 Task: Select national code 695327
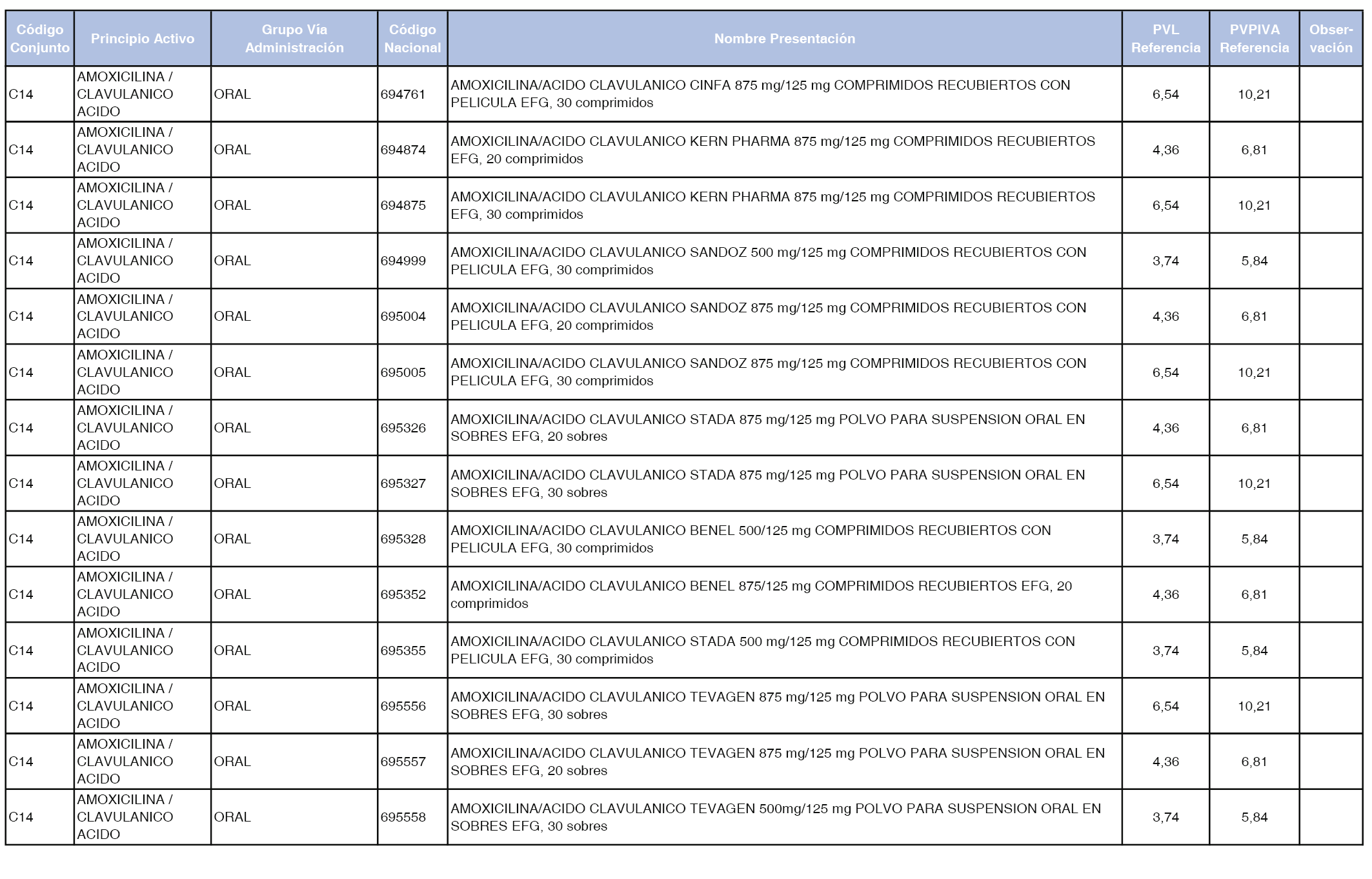tap(403, 483)
